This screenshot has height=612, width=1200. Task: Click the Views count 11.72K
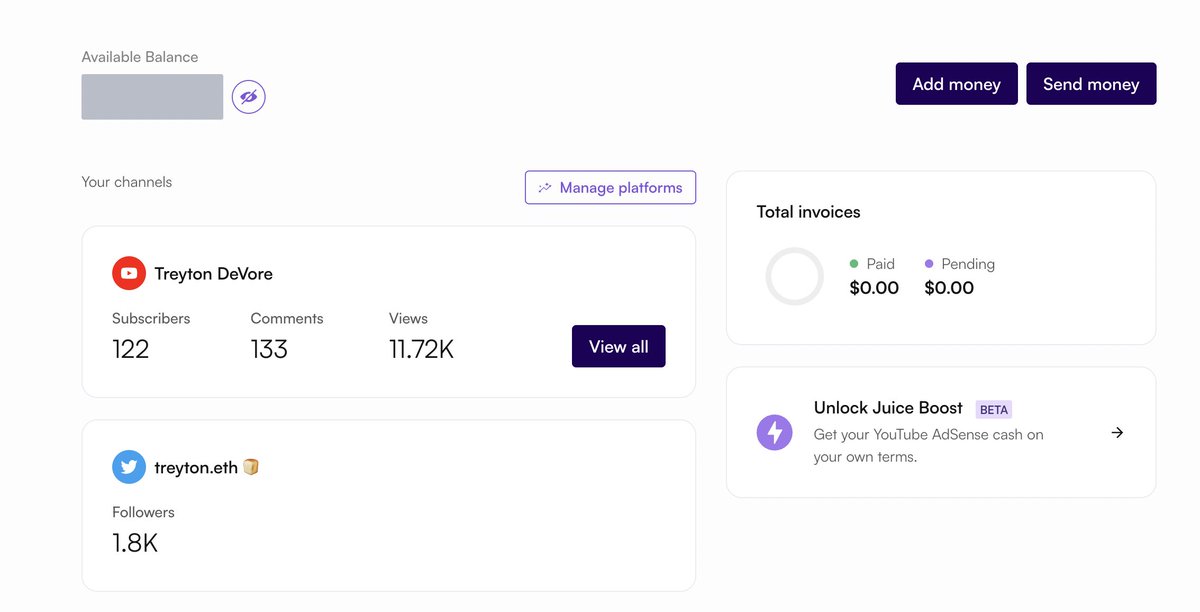tap(421, 349)
